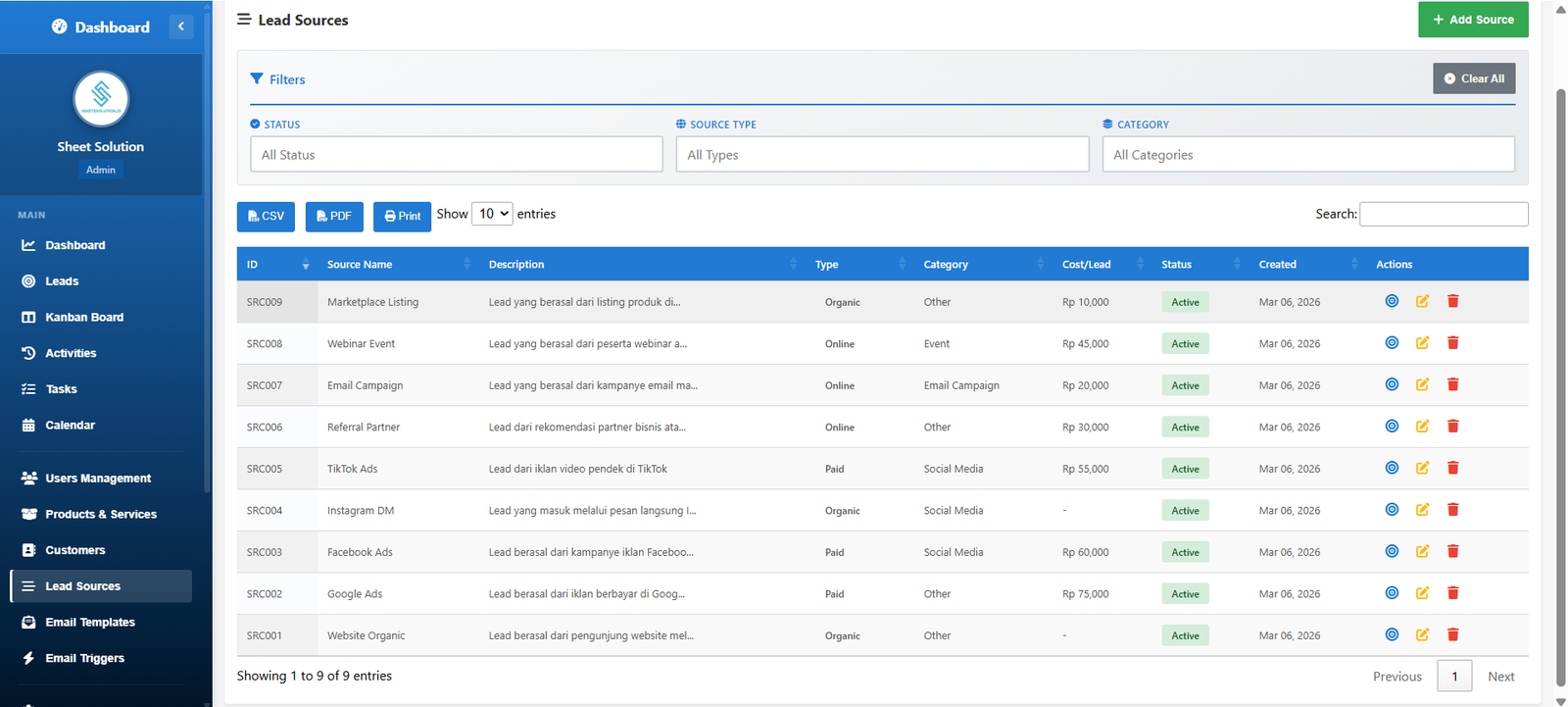View details of SRC006 Referral Partner
Image resolution: width=1568 pixels, height=707 pixels.
(x=1392, y=426)
